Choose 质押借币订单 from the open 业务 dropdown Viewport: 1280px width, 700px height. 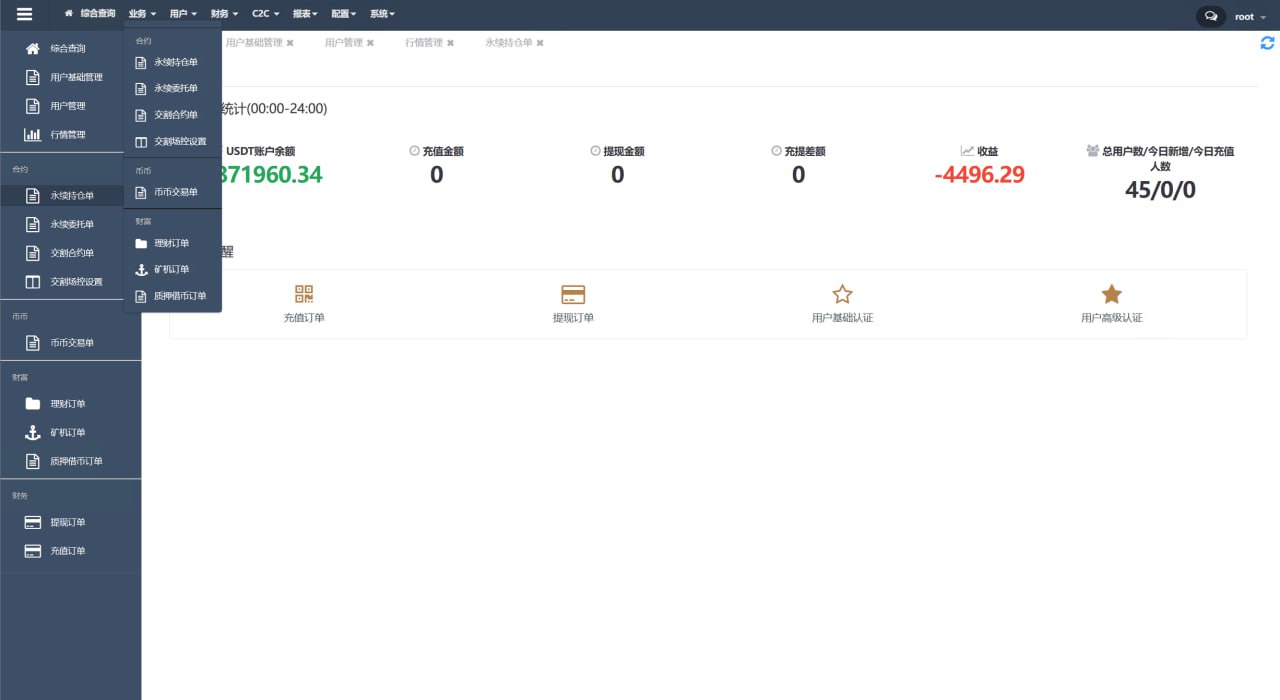(179, 296)
